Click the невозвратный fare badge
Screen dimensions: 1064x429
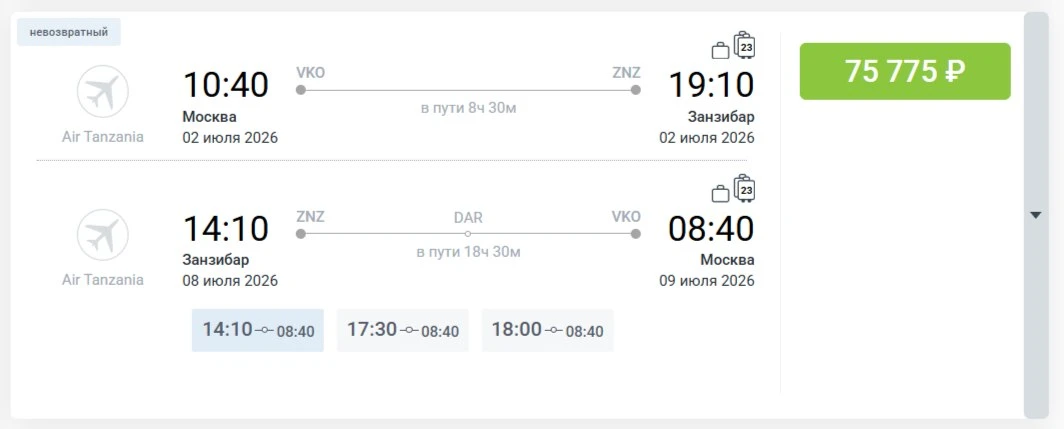[69, 32]
